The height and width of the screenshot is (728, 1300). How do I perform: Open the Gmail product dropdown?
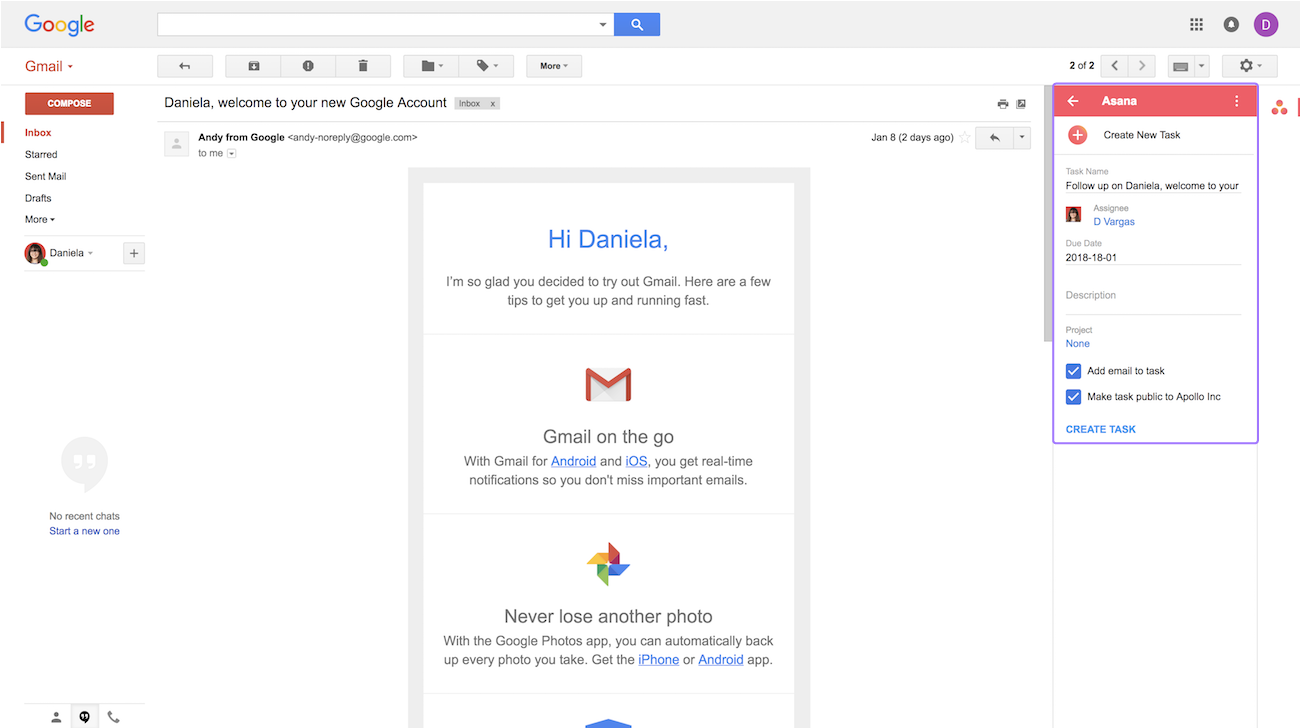pos(49,66)
